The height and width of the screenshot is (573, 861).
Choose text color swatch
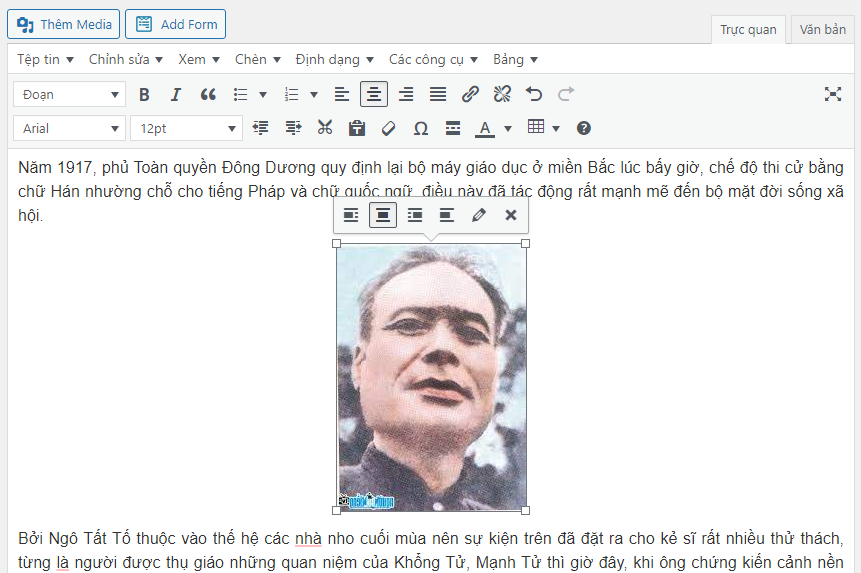click(x=484, y=128)
